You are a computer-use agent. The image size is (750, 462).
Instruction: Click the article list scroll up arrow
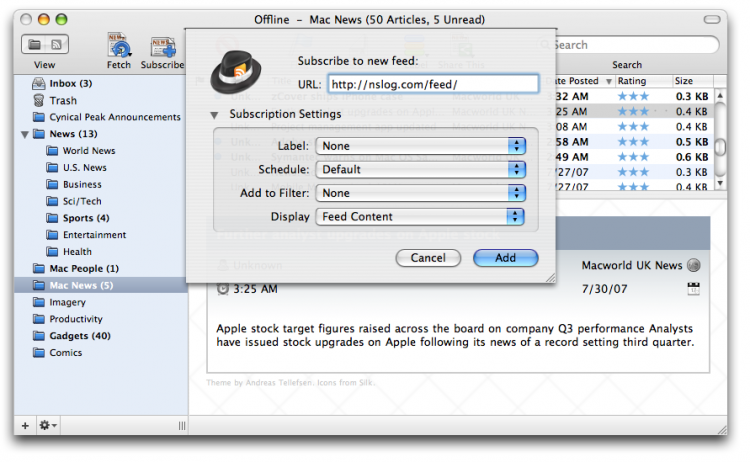coord(720,96)
